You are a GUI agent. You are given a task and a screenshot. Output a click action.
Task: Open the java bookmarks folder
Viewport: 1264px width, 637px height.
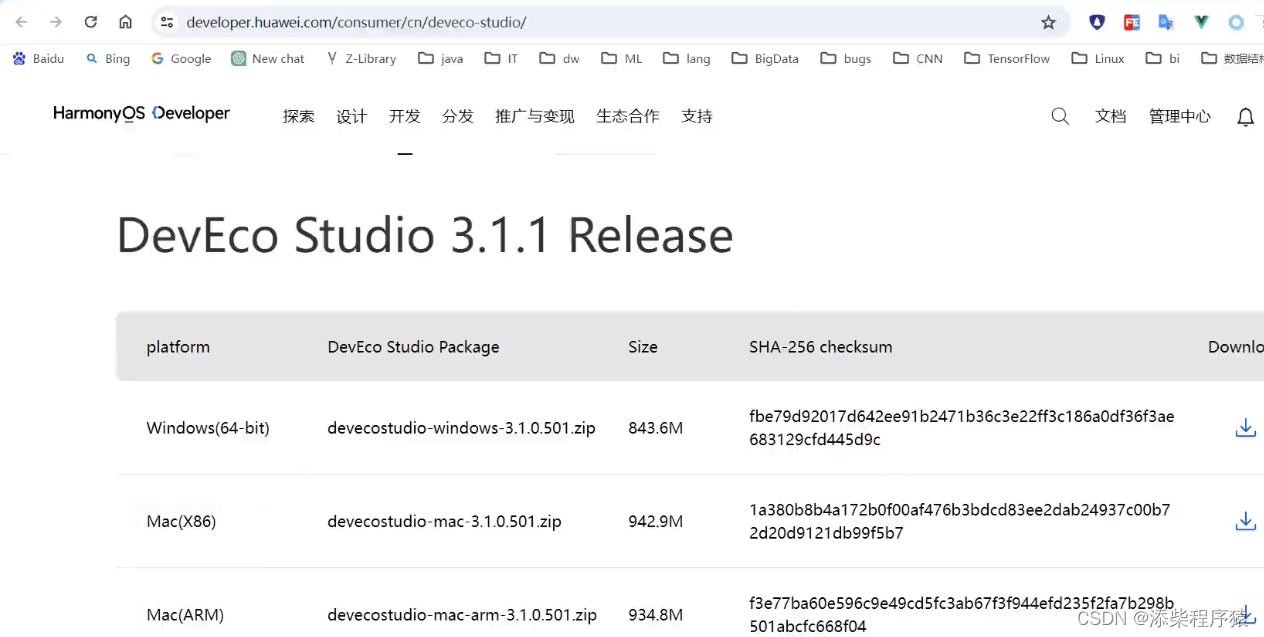[x=441, y=59]
